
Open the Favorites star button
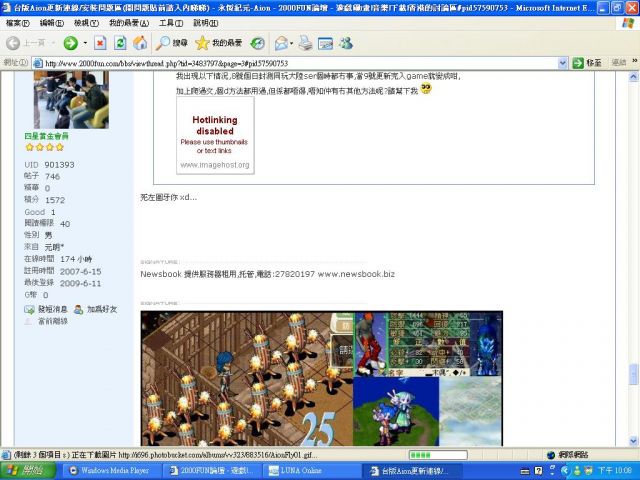(218, 43)
